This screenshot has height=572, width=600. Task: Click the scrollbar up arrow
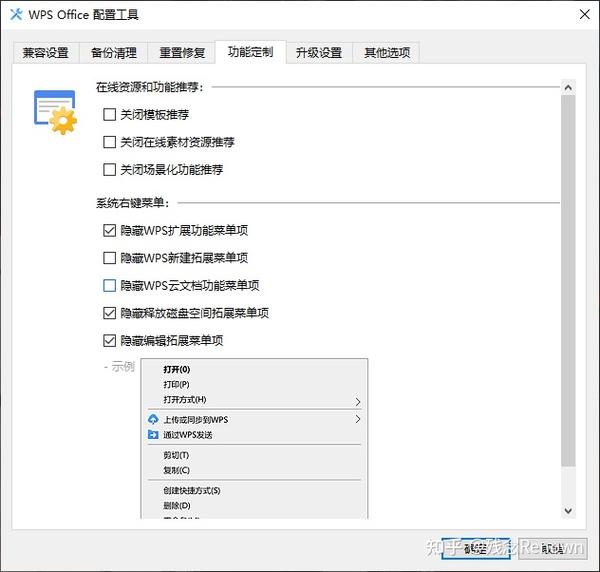[568, 88]
